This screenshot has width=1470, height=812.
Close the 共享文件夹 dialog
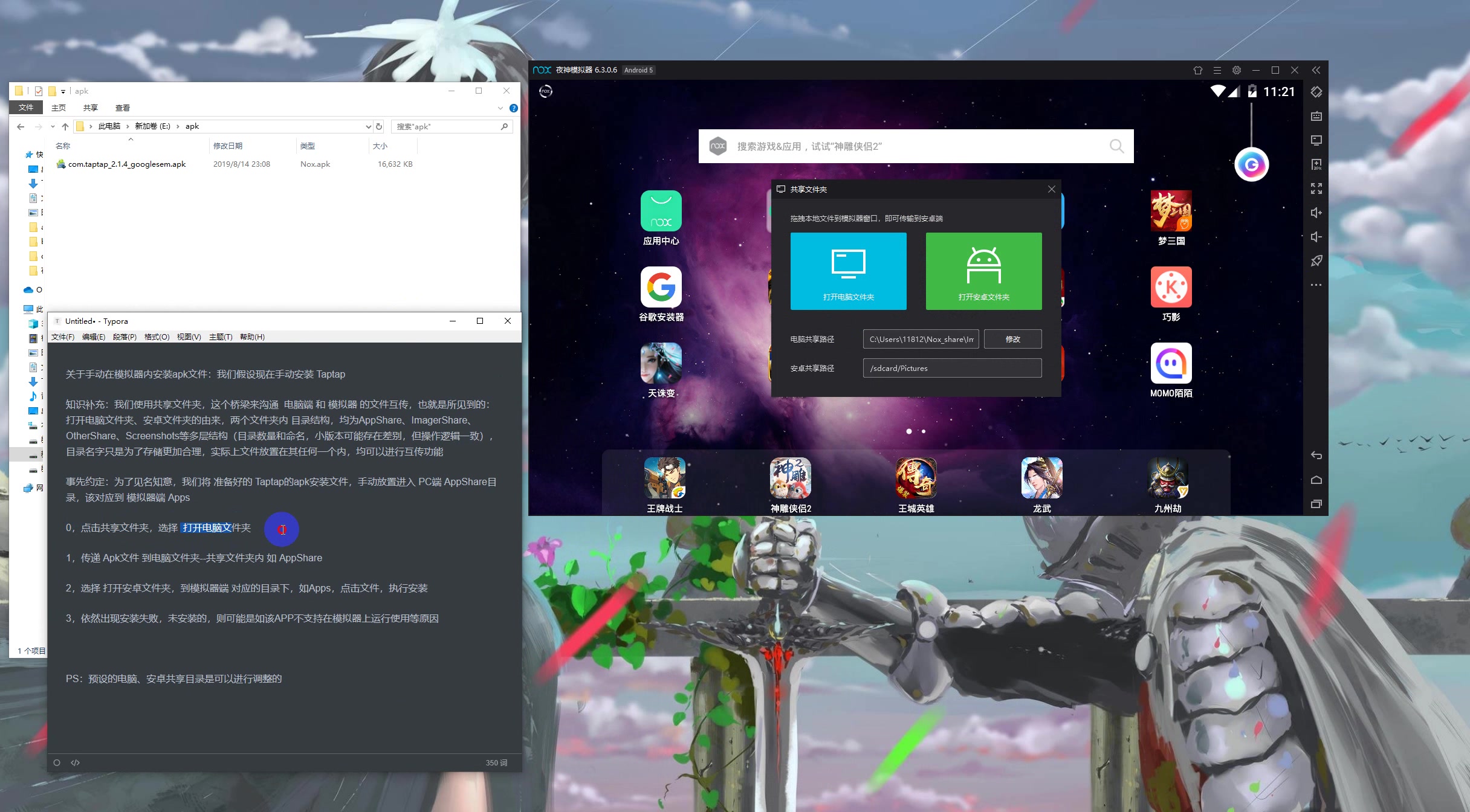point(1051,189)
